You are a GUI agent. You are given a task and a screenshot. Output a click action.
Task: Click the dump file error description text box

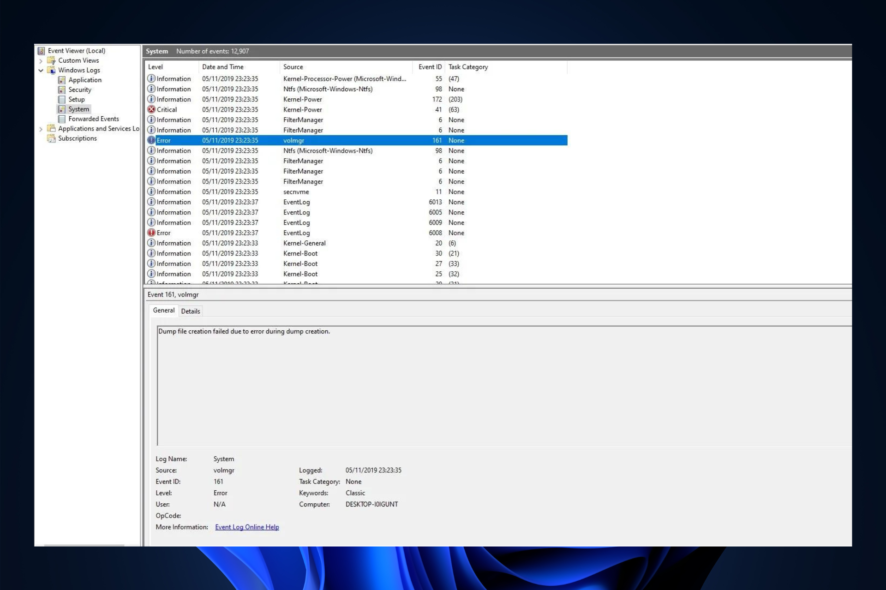[x=500, y=385]
